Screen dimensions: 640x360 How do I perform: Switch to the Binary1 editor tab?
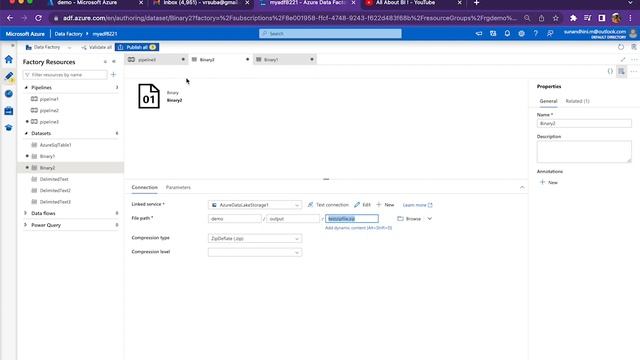tap(284, 60)
